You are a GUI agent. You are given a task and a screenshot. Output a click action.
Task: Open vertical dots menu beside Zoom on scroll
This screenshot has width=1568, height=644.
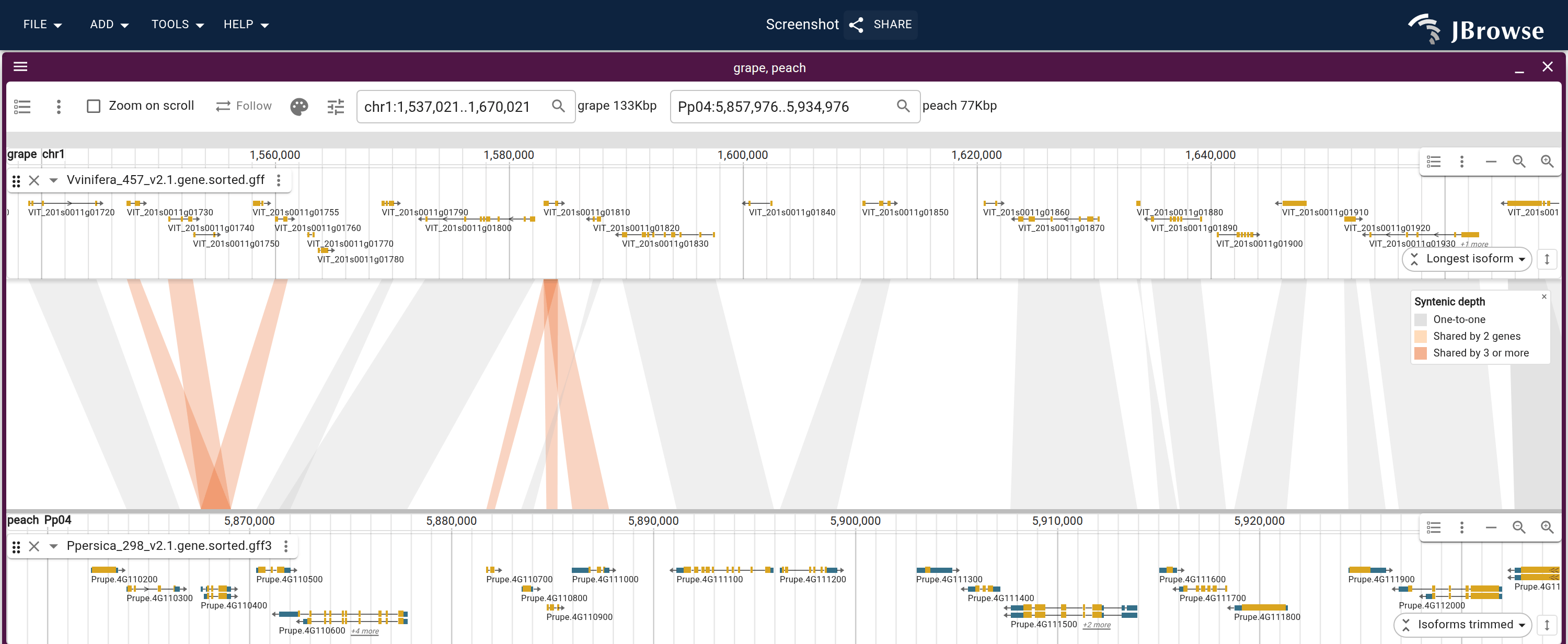(59, 107)
